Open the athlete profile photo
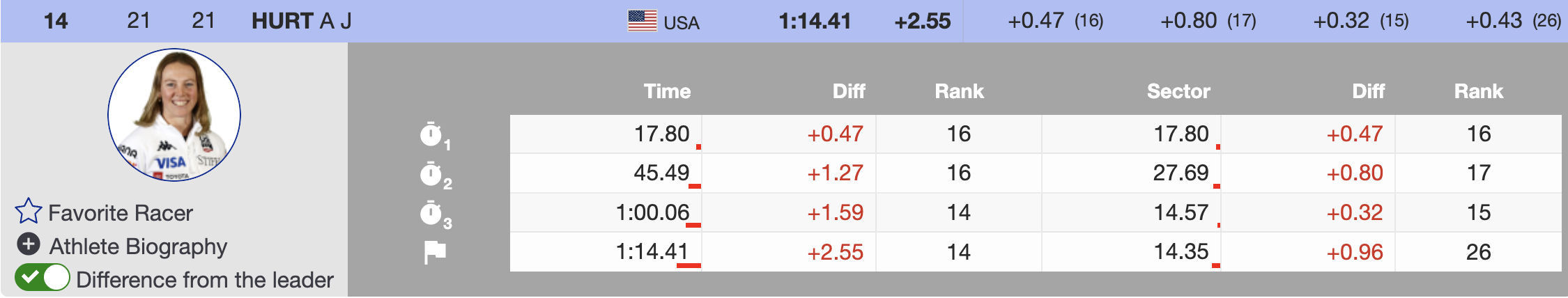The height and width of the screenshot is (298, 1568). tap(174, 115)
